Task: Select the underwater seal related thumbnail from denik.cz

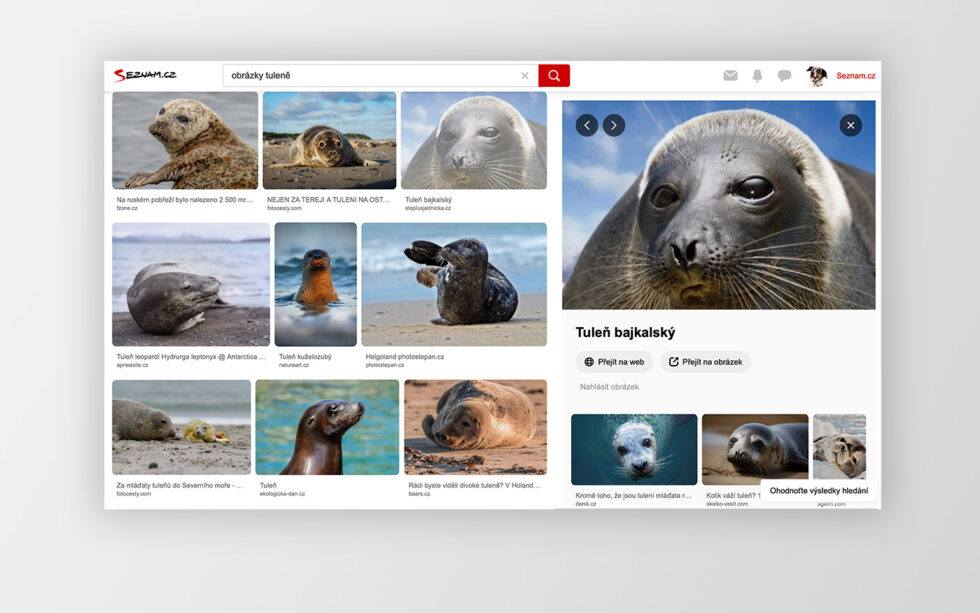Action: click(634, 449)
